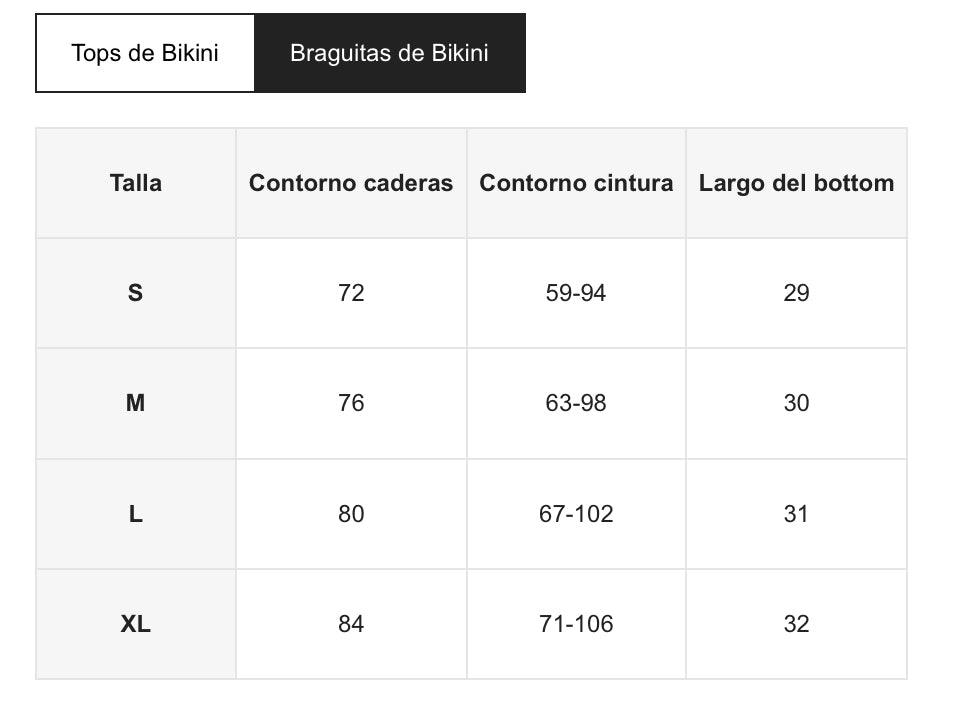Click waist range 59-94 cell
The height and width of the screenshot is (711, 974).
tap(576, 293)
